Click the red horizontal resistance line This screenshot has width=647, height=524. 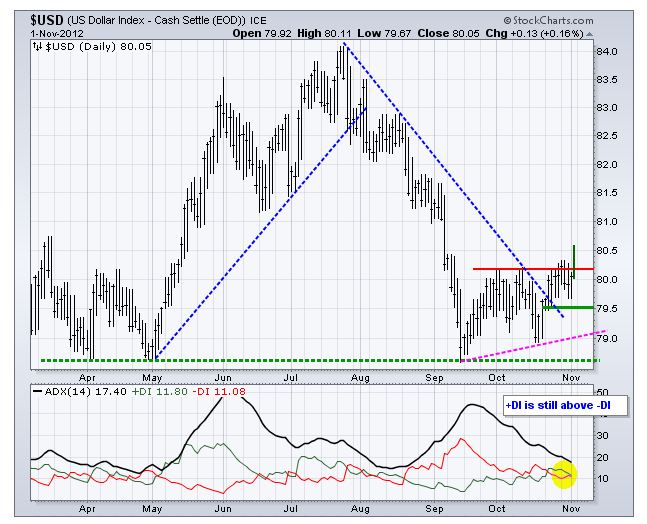[x=533, y=269]
